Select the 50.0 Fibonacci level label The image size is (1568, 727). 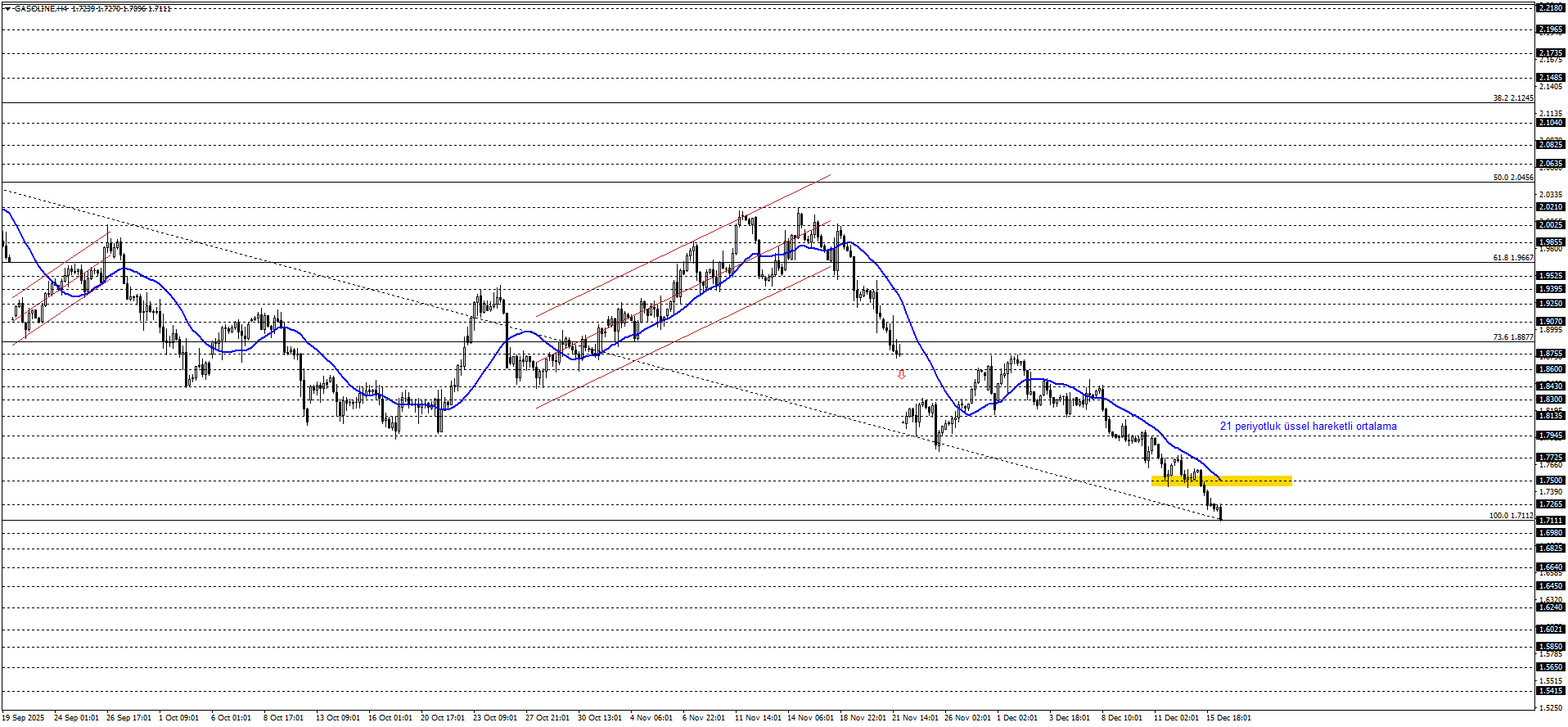point(1512,178)
